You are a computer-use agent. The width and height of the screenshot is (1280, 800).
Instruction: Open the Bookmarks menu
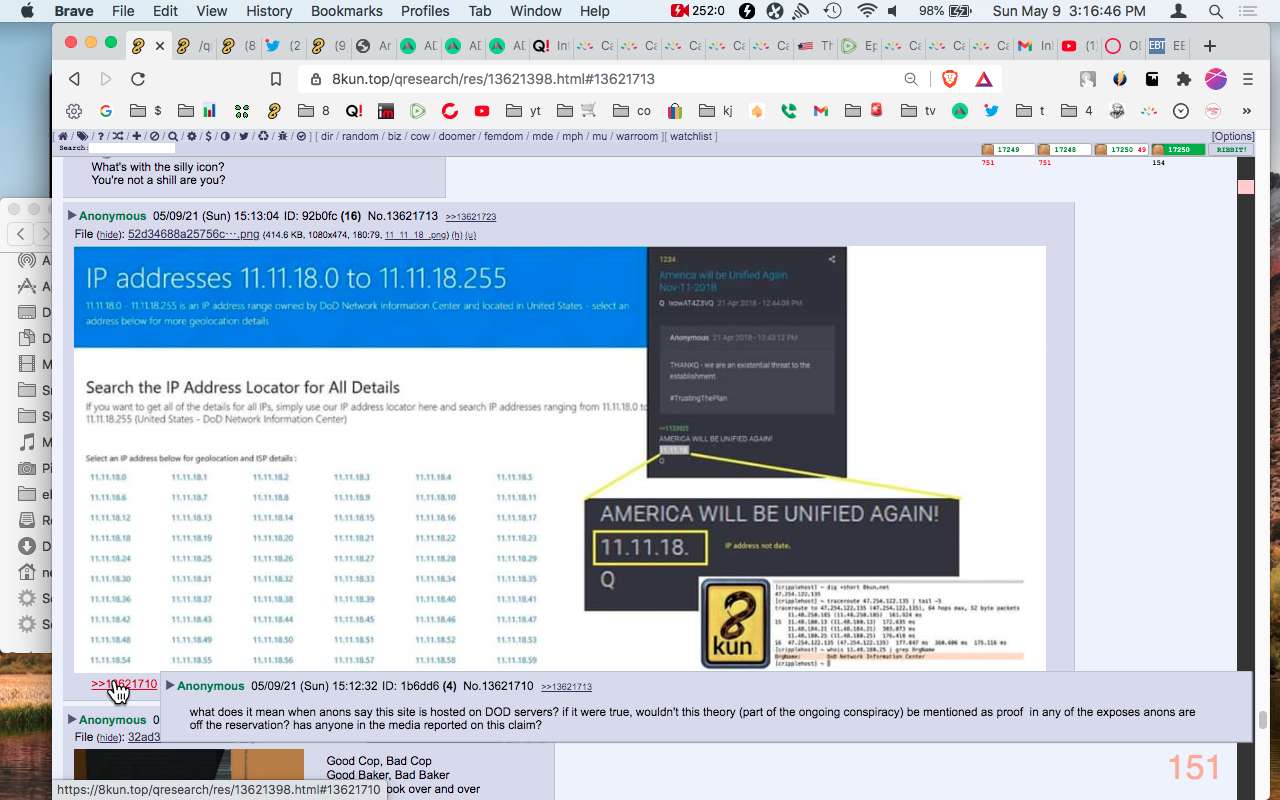pyautogui.click(x=347, y=11)
